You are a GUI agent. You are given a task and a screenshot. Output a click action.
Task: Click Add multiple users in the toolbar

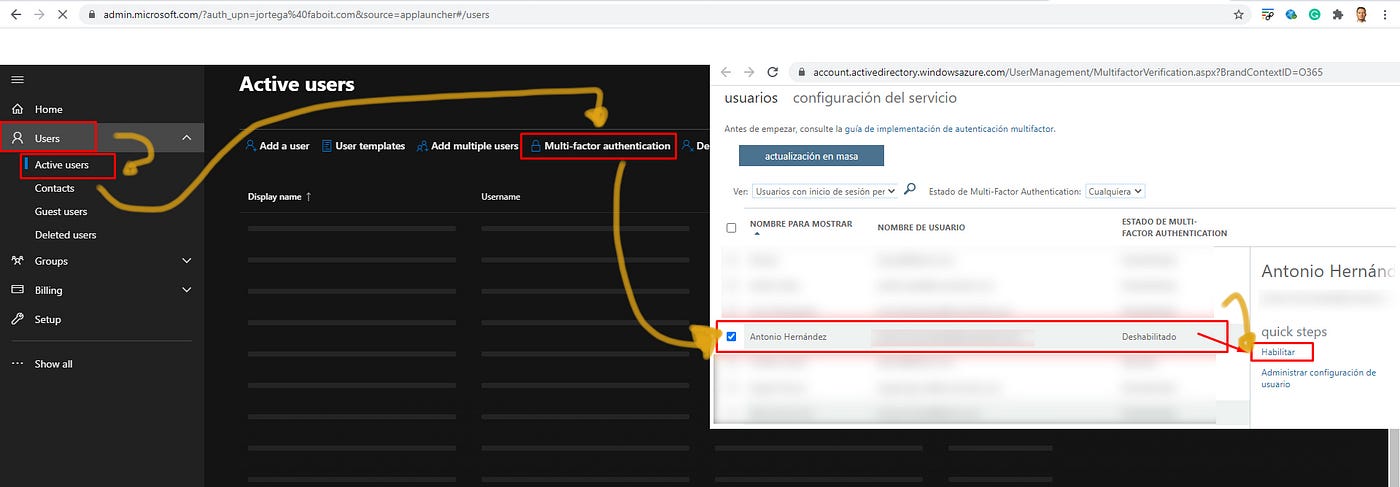(467, 146)
